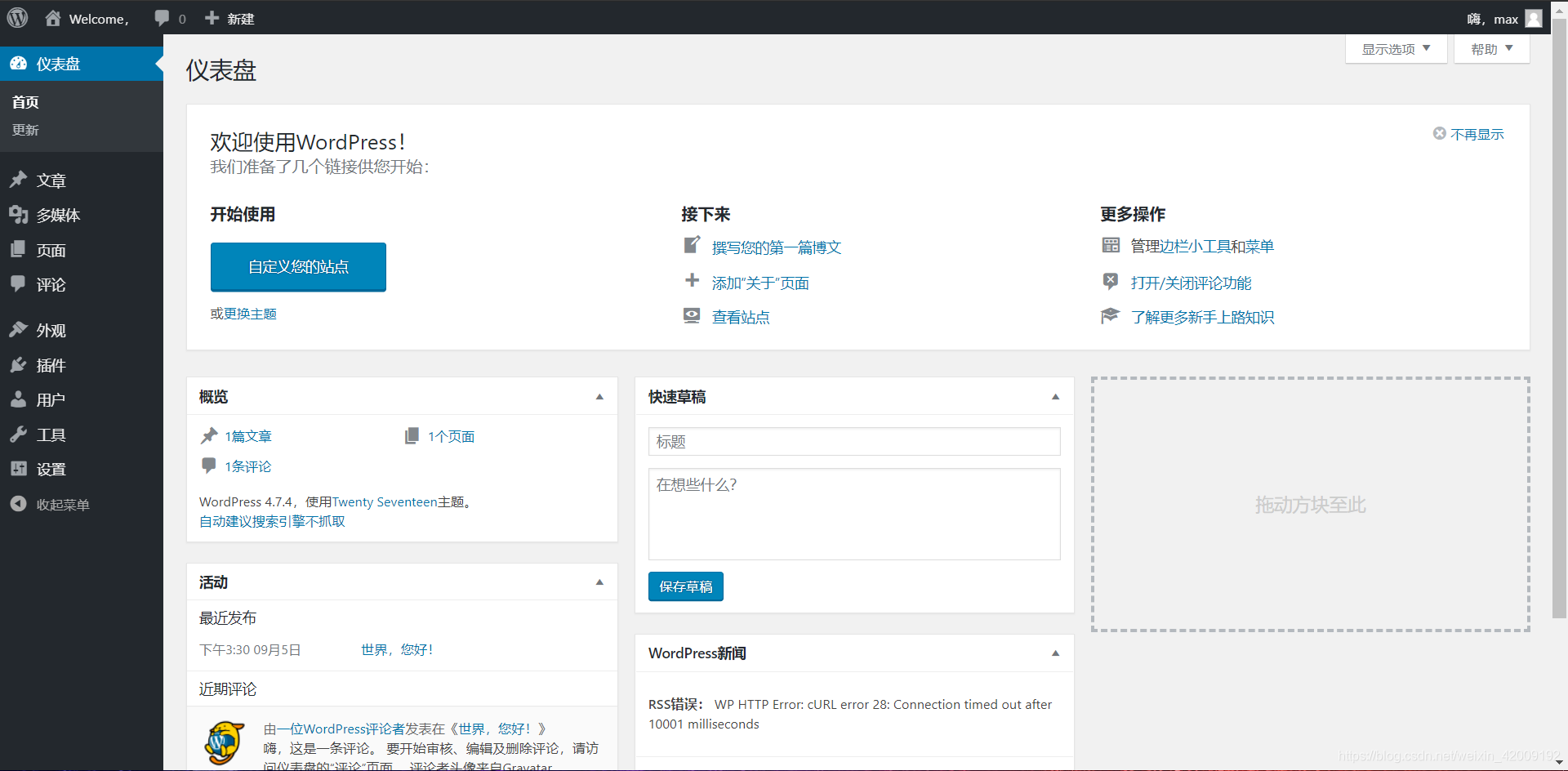Screen dimensions: 1568x771
Task: Open the 设置 menu label
Action: (51, 469)
